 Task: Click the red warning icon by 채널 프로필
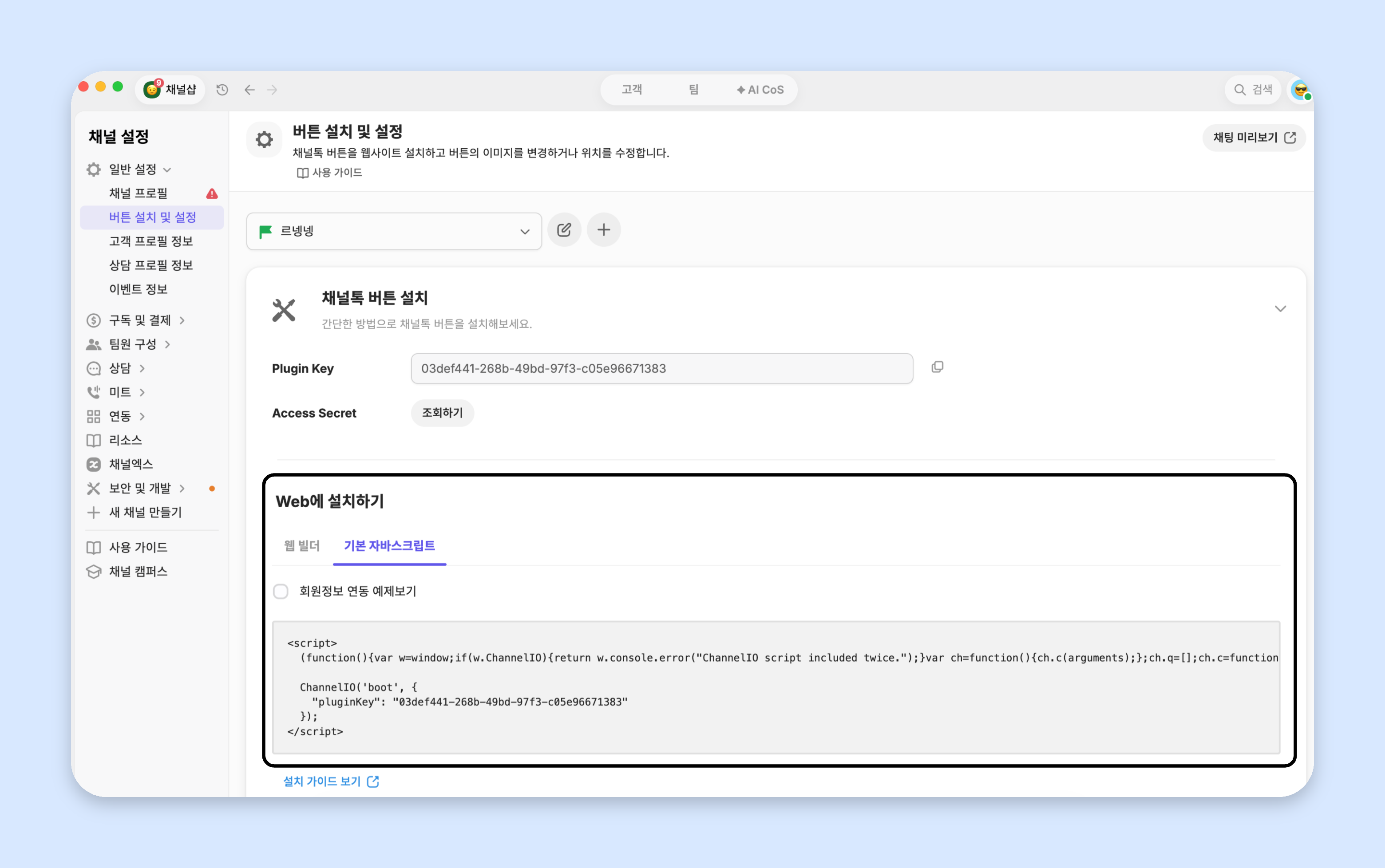[212, 193]
